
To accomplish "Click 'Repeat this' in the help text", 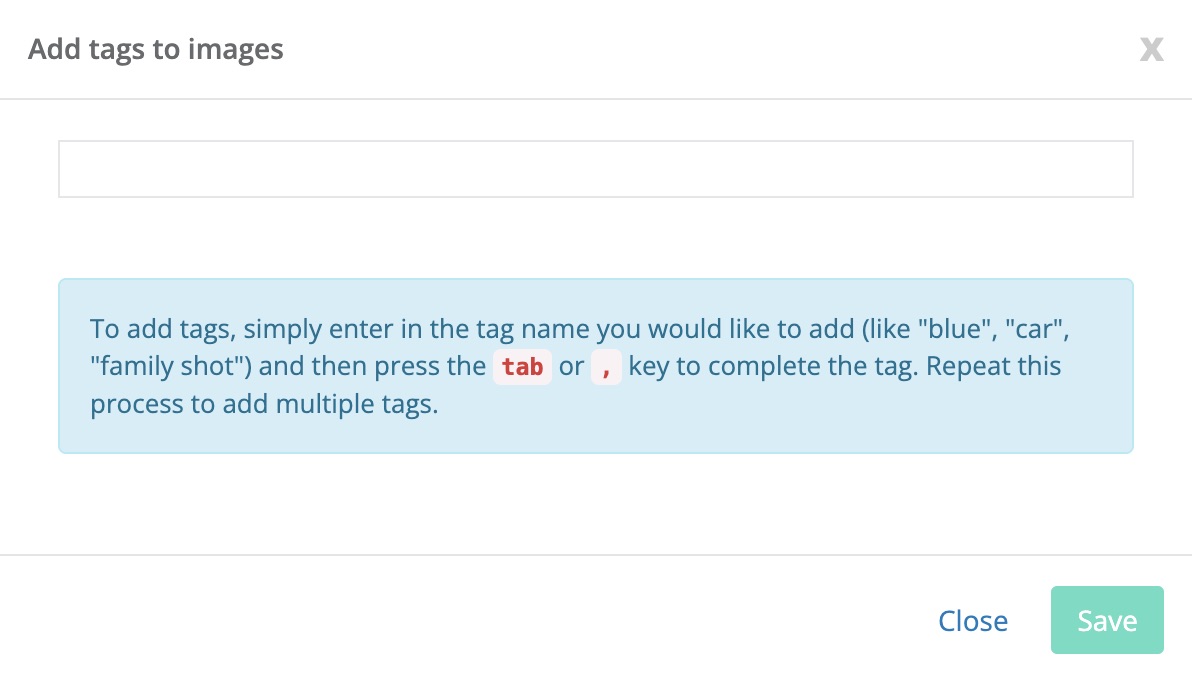I will click(x=994, y=366).
